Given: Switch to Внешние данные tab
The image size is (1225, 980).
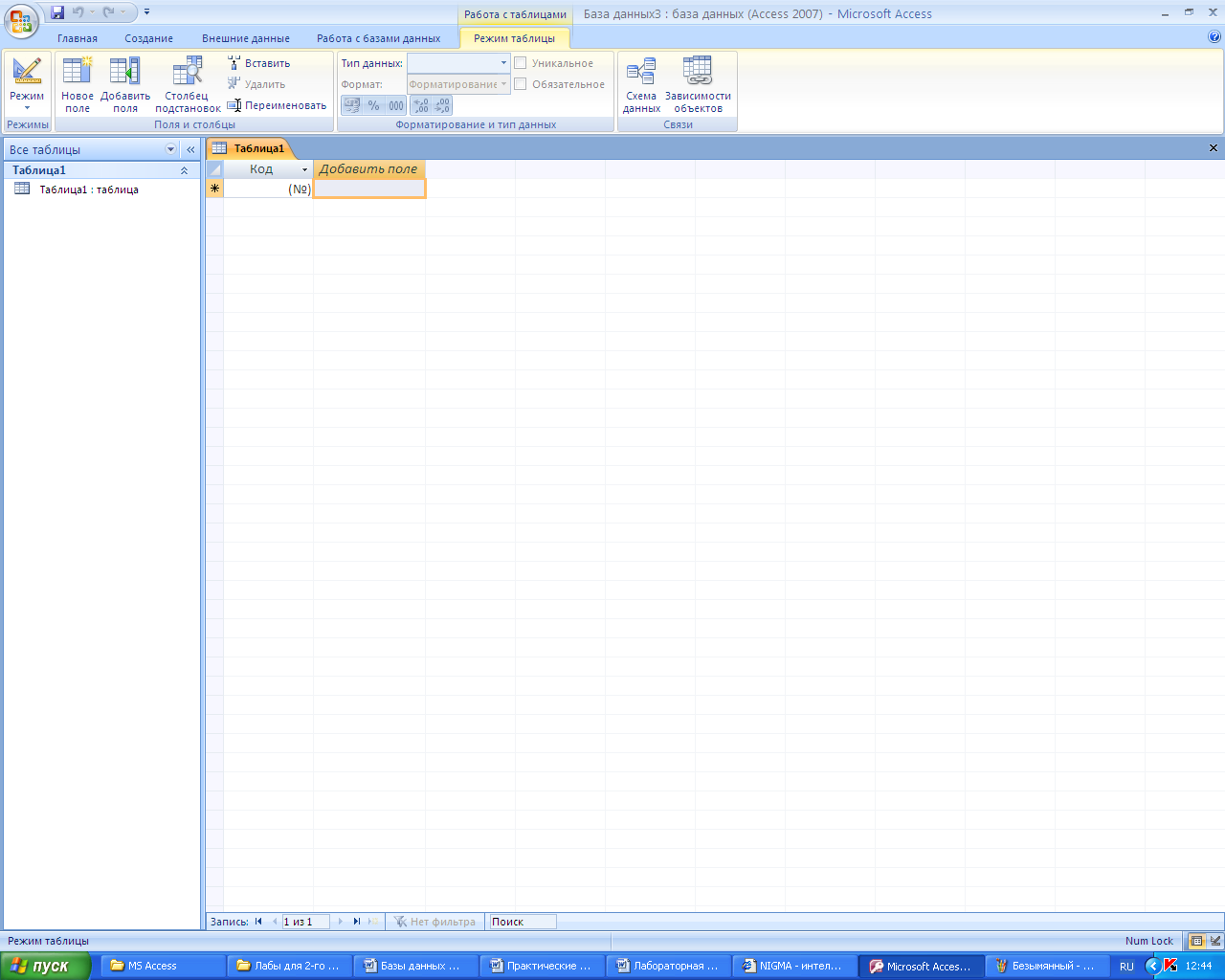Looking at the screenshot, I should [246, 38].
